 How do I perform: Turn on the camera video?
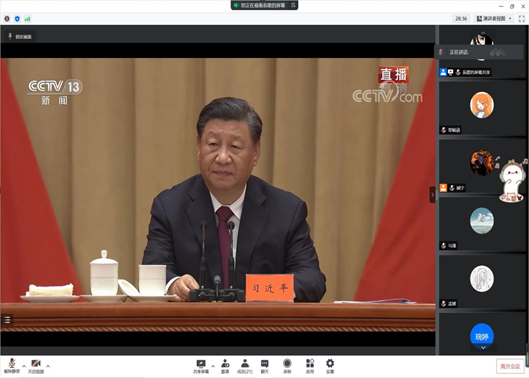36,366
